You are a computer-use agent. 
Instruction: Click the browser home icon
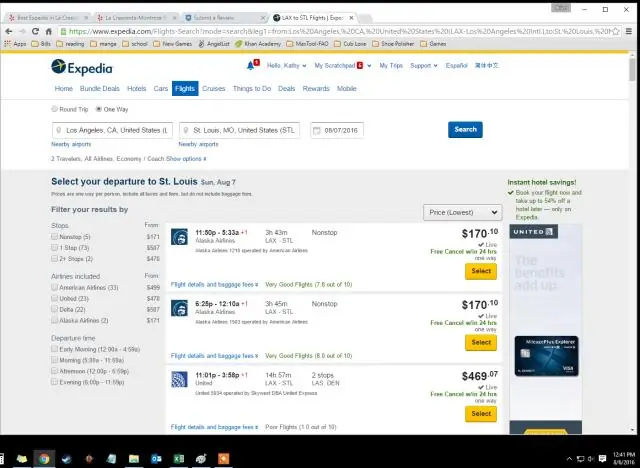(49, 31)
